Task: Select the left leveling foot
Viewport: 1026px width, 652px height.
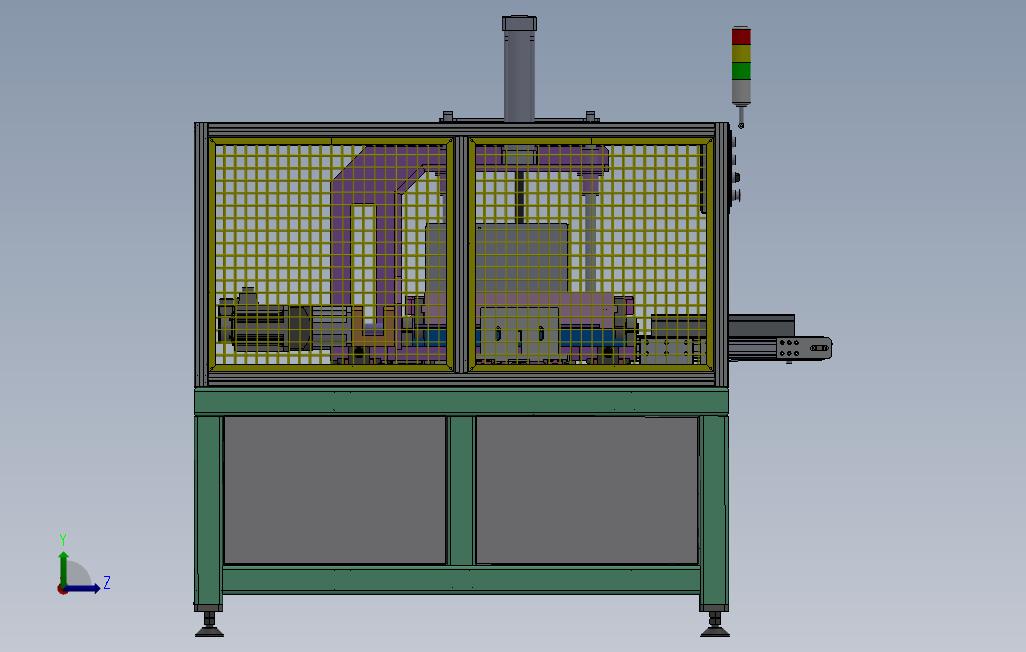Action: tap(209, 624)
